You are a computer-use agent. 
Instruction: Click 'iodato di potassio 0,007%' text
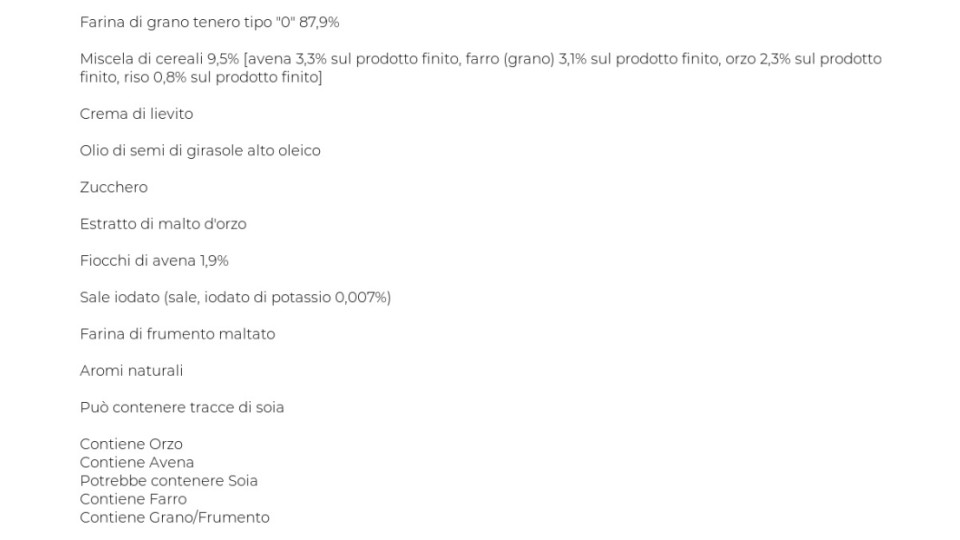[x=295, y=298]
